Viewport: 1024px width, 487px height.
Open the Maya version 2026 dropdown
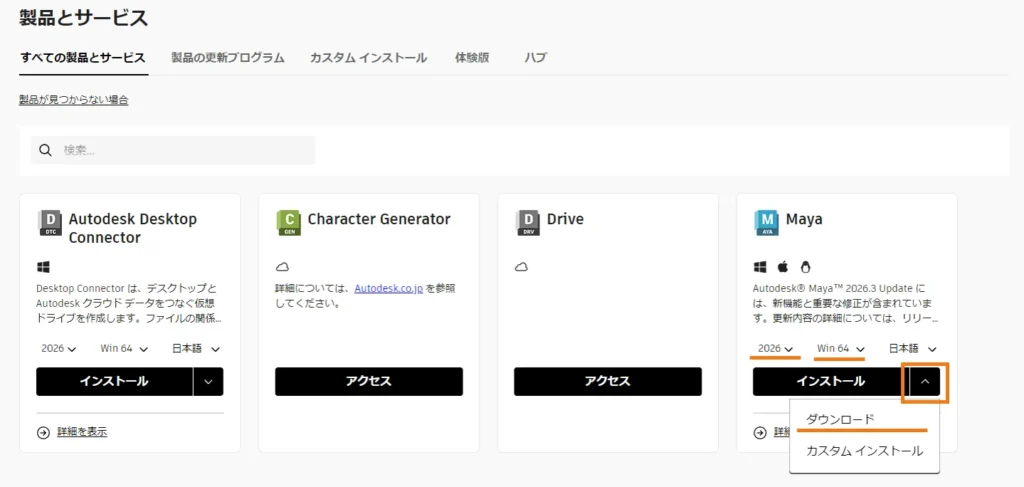(x=776, y=348)
